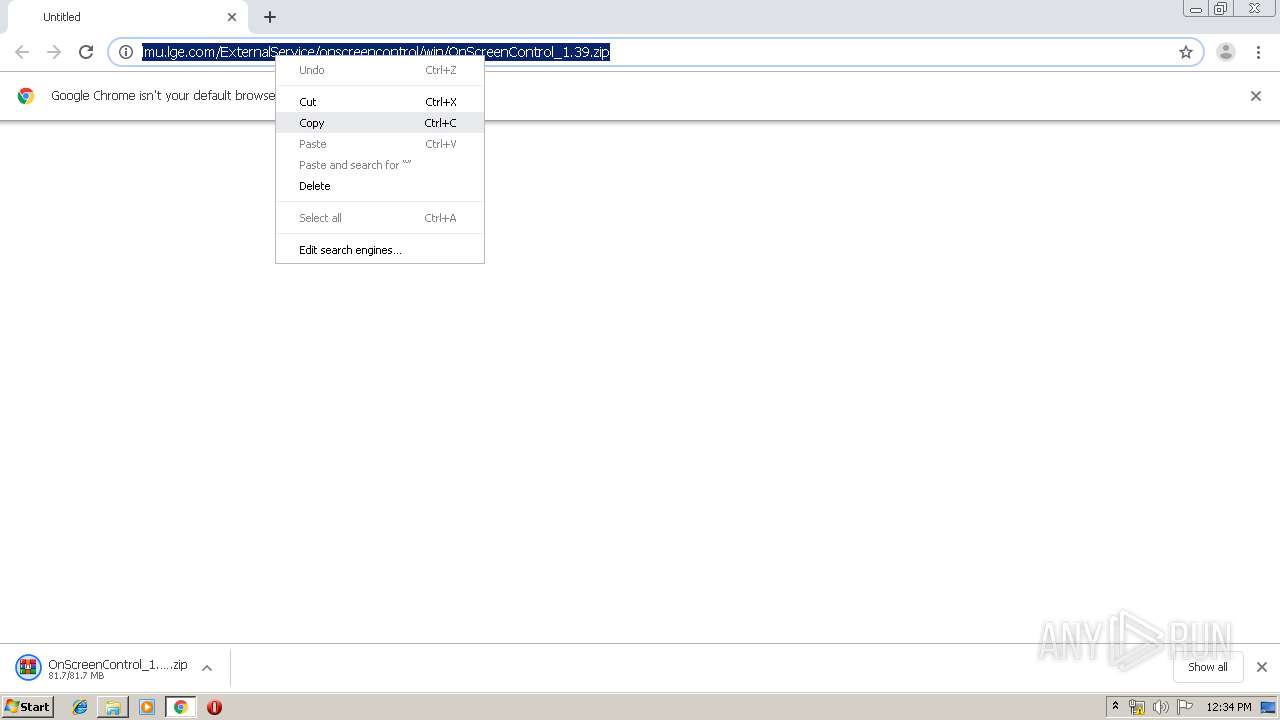Close the downloads shelf

(1262, 667)
